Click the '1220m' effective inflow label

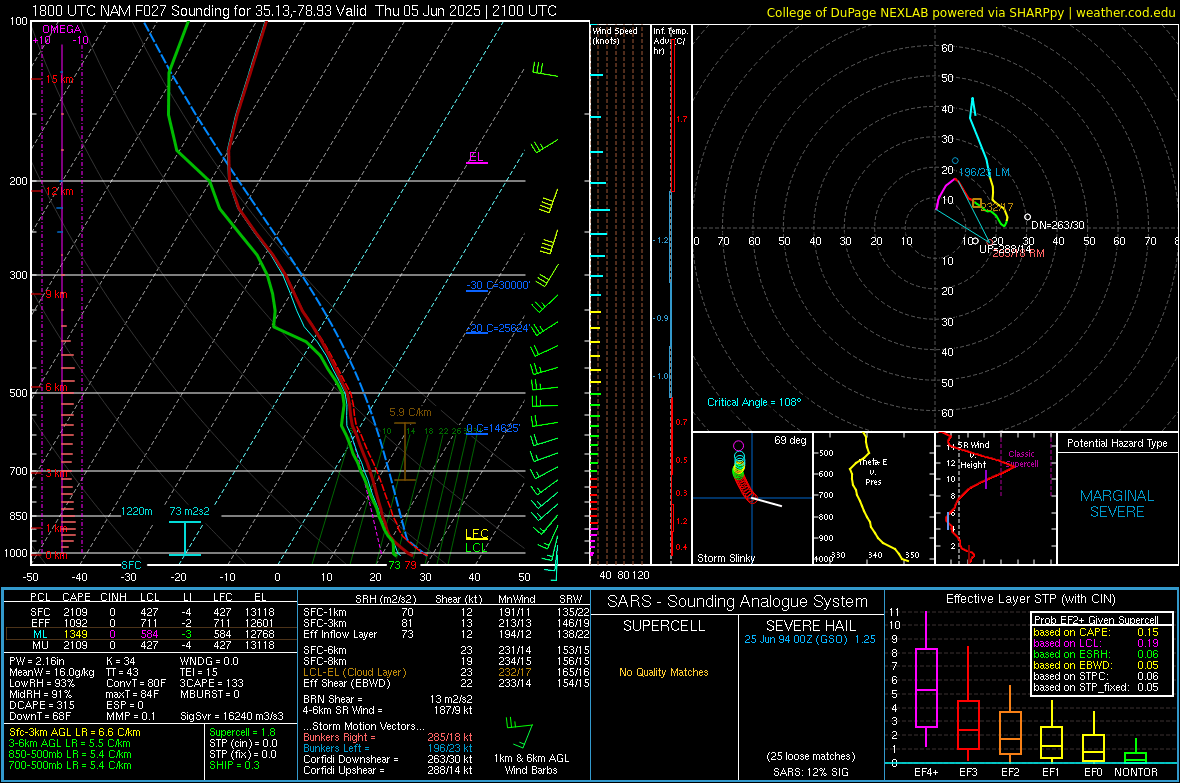click(x=136, y=511)
